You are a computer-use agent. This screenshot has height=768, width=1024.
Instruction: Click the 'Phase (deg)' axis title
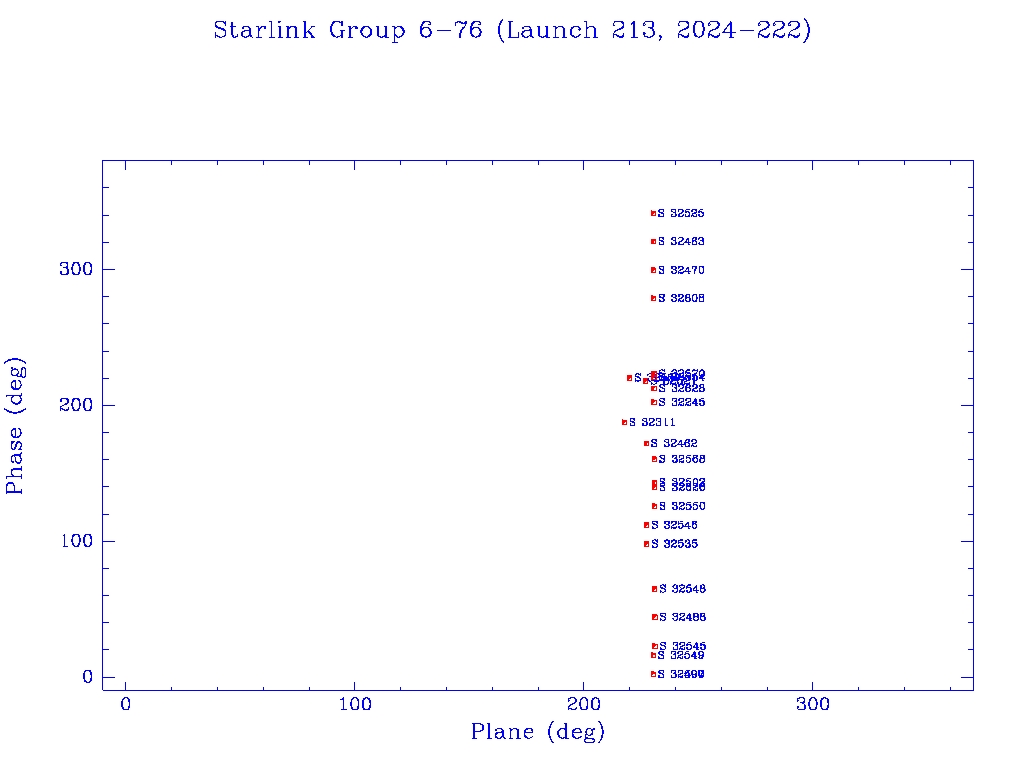point(15,426)
